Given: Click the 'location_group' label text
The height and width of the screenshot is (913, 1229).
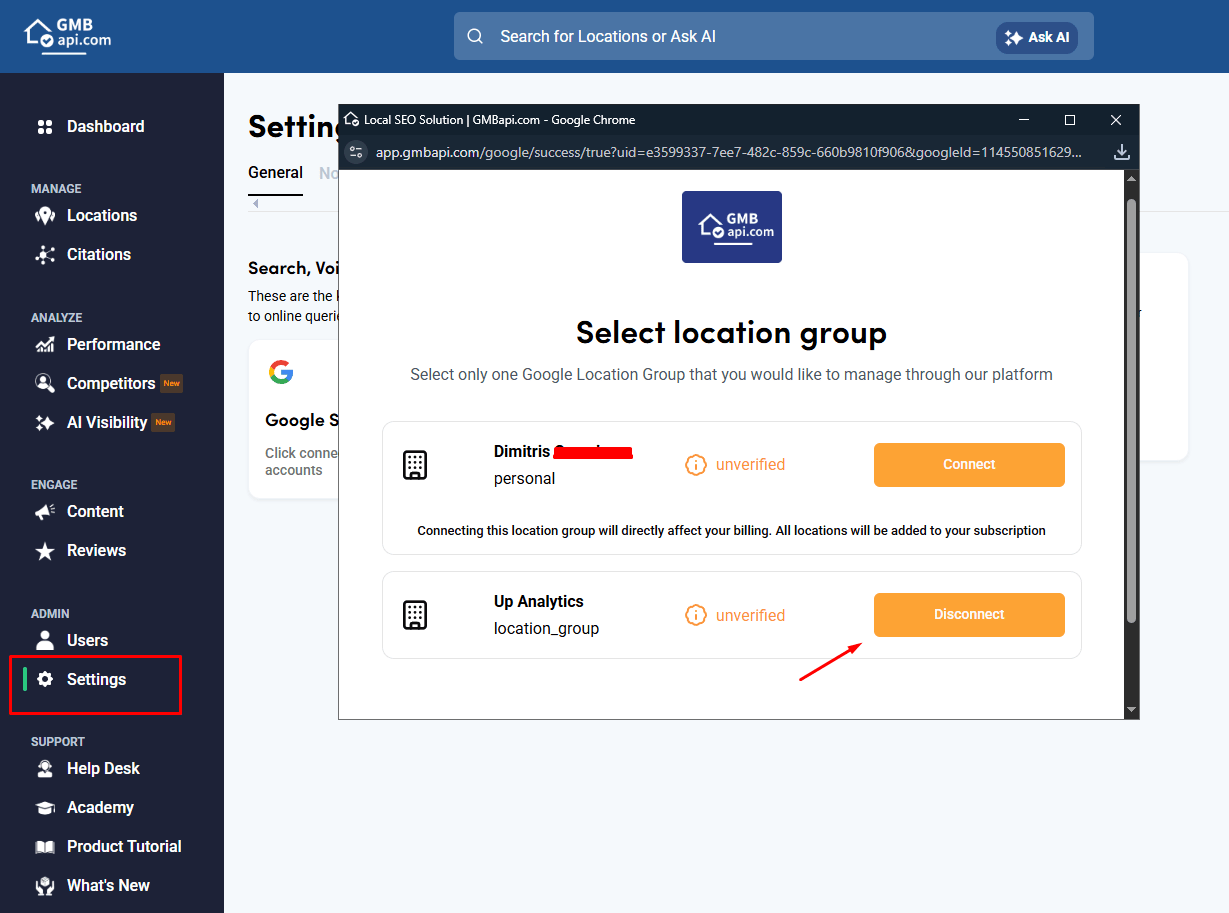Looking at the screenshot, I should pyautogui.click(x=546, y=629).
